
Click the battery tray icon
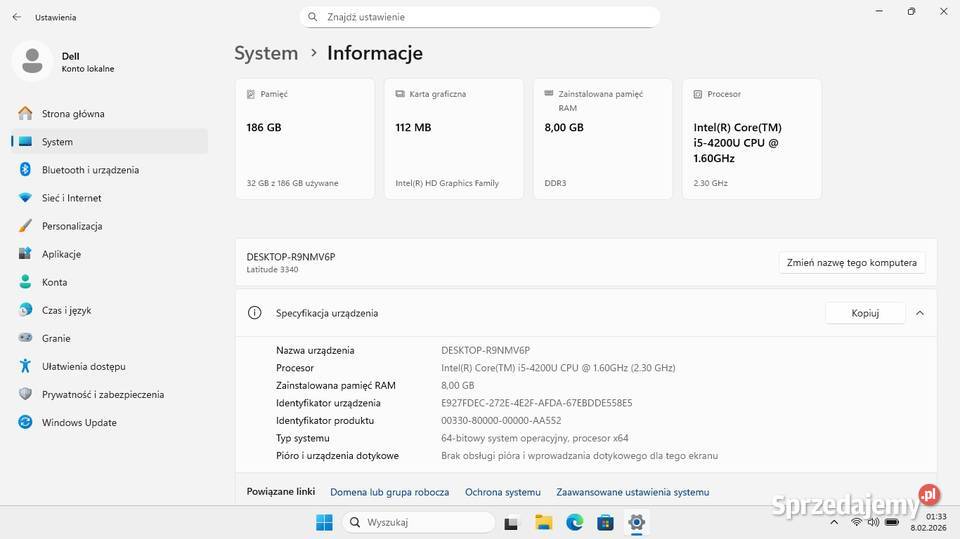click(892, 522)
